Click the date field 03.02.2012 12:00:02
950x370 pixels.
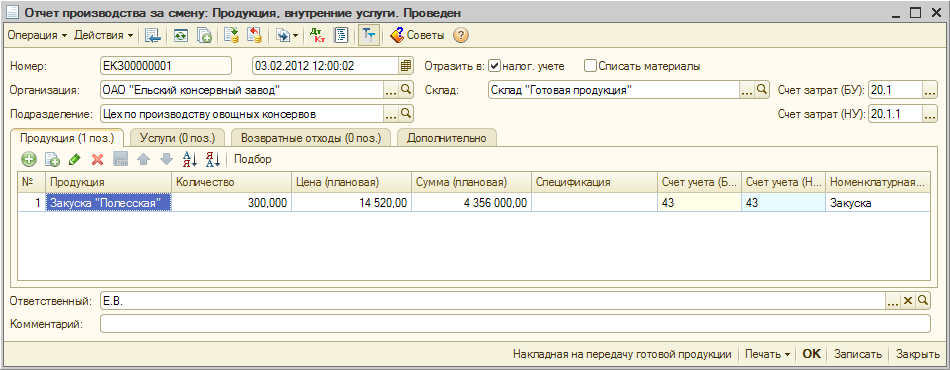[x=325, y=65]
